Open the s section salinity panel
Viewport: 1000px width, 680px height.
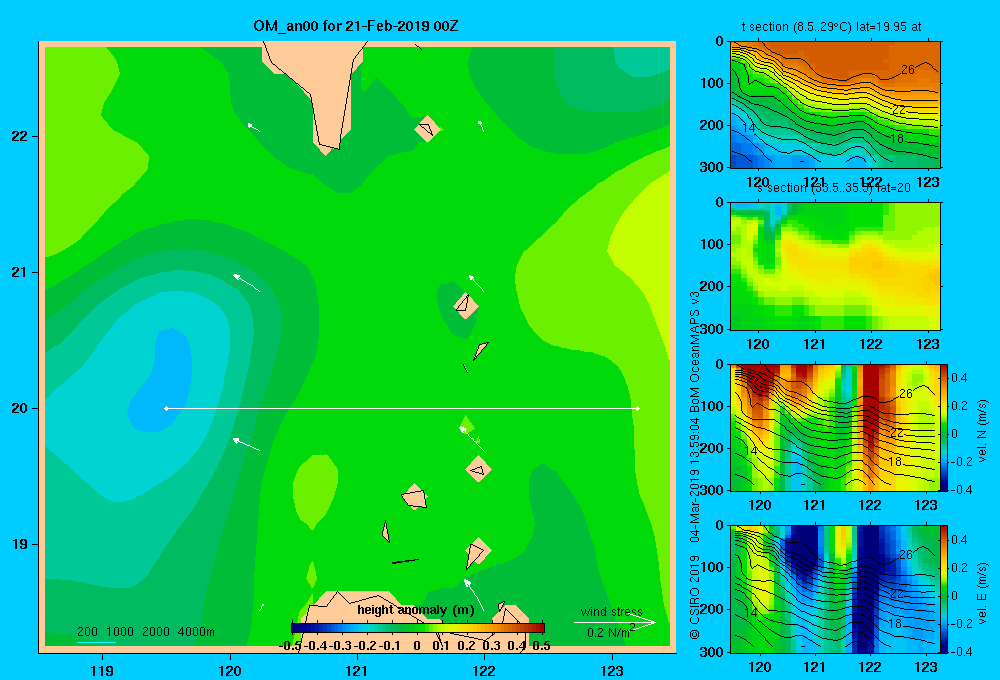(835, 266)
